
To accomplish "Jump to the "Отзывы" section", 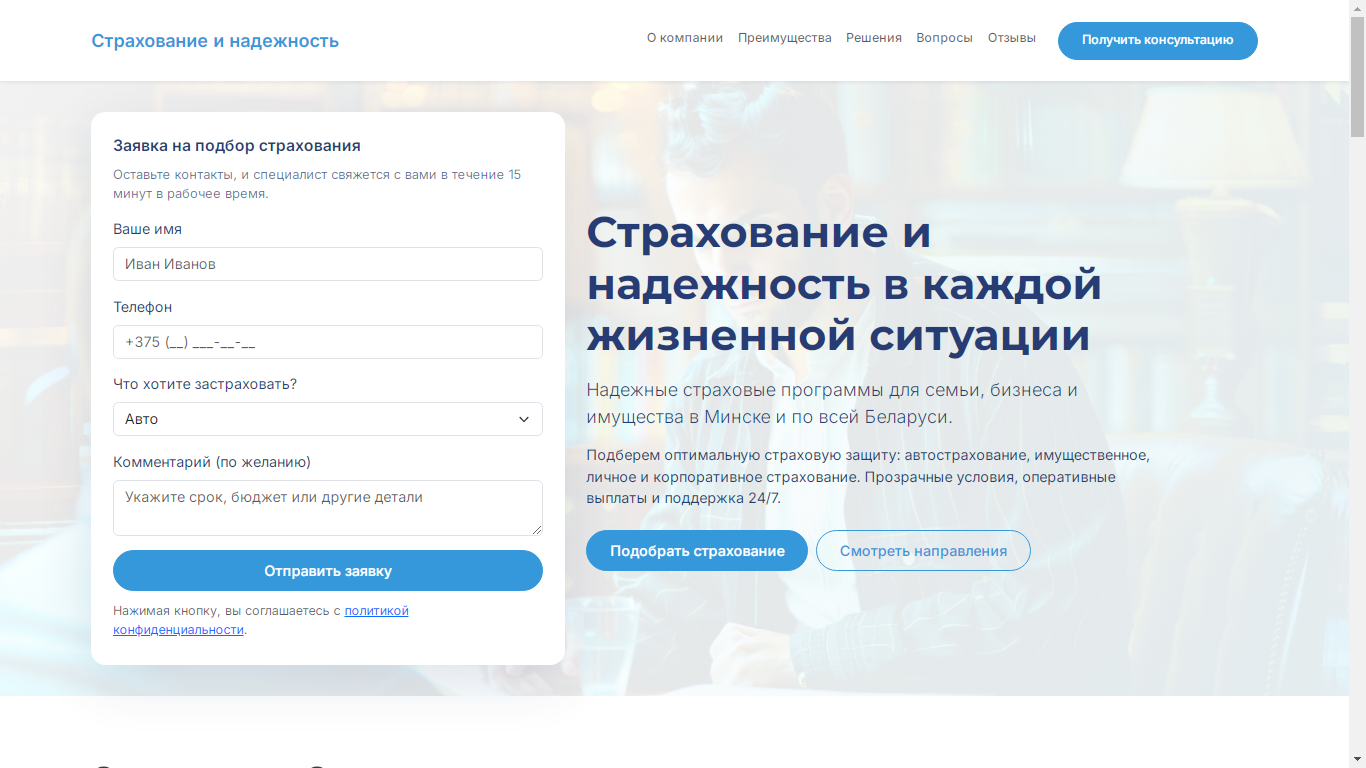I will pyautogui.click(x=1011, y=38).
